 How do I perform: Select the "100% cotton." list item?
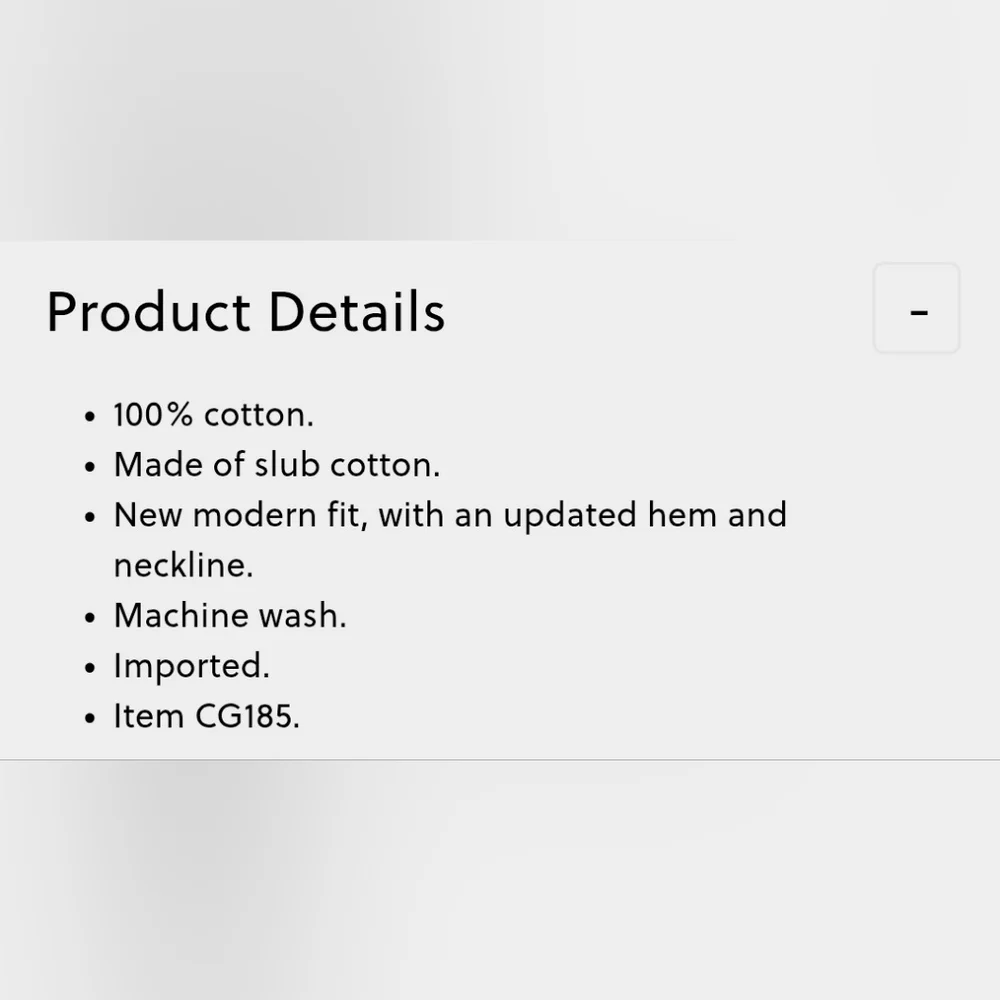click(214, 415)
